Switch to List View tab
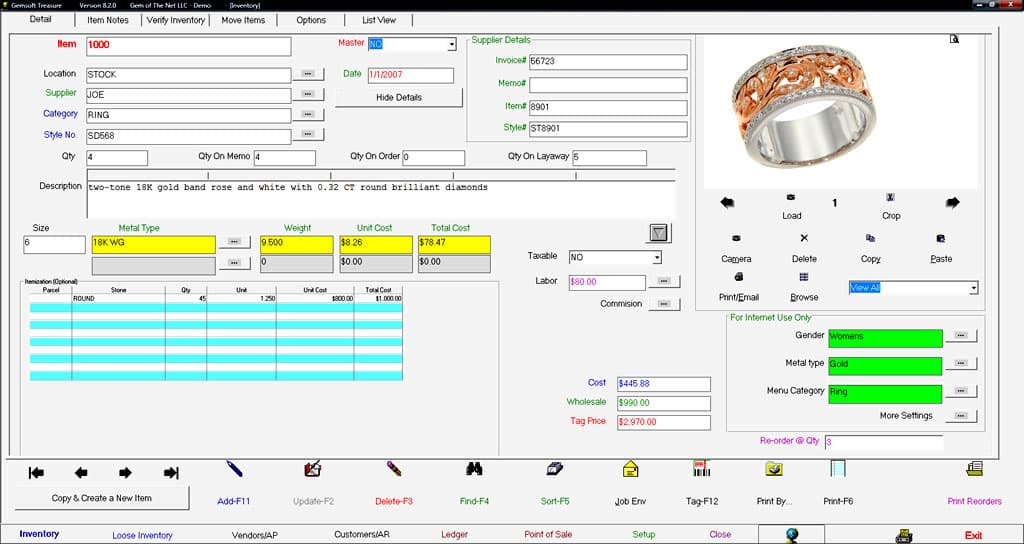Screen dimensions: 1024x544 coord(379,20)
